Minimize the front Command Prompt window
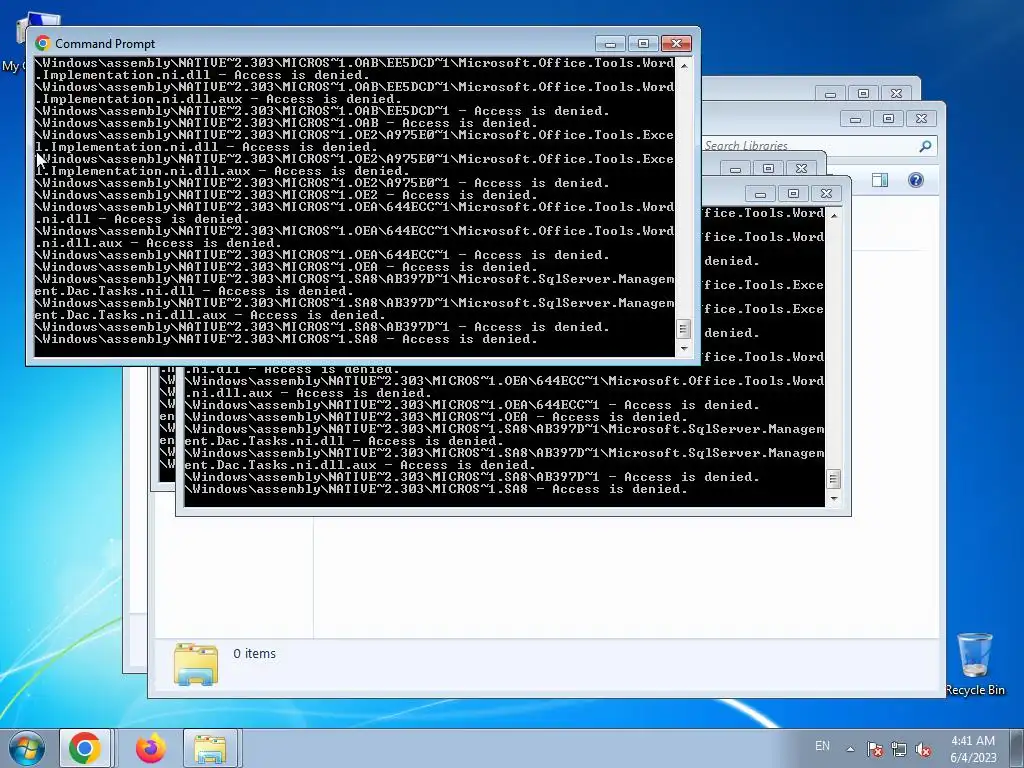 tap(610, 43)
